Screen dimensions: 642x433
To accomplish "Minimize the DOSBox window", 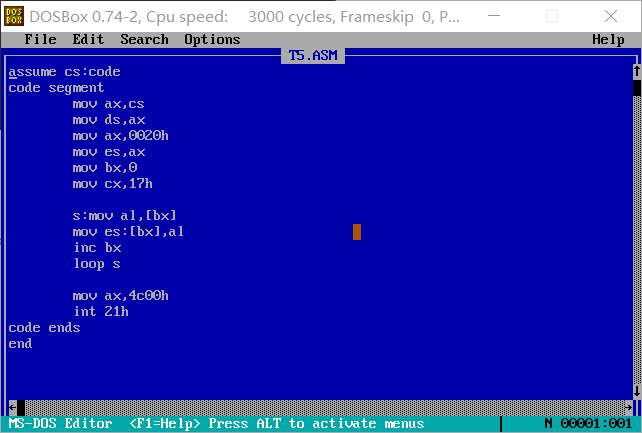I will [494, 16].
